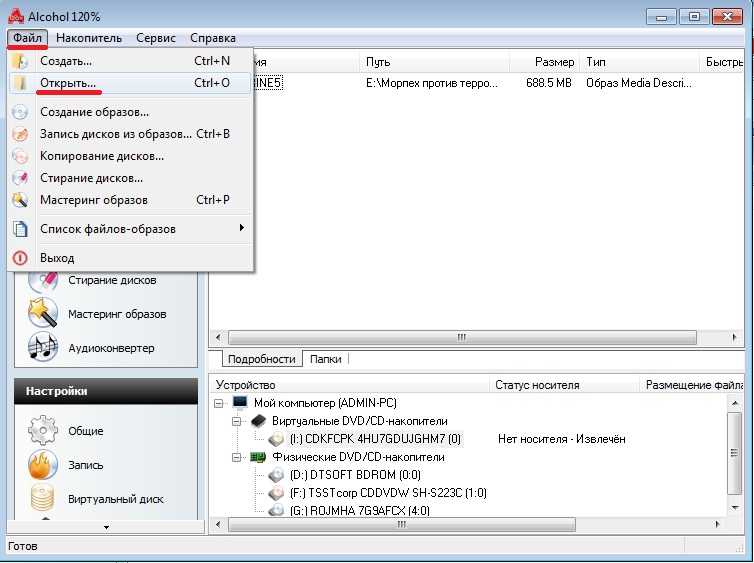
Task: Select Мастеринг образов menu entry
Action: pos(130,200)
